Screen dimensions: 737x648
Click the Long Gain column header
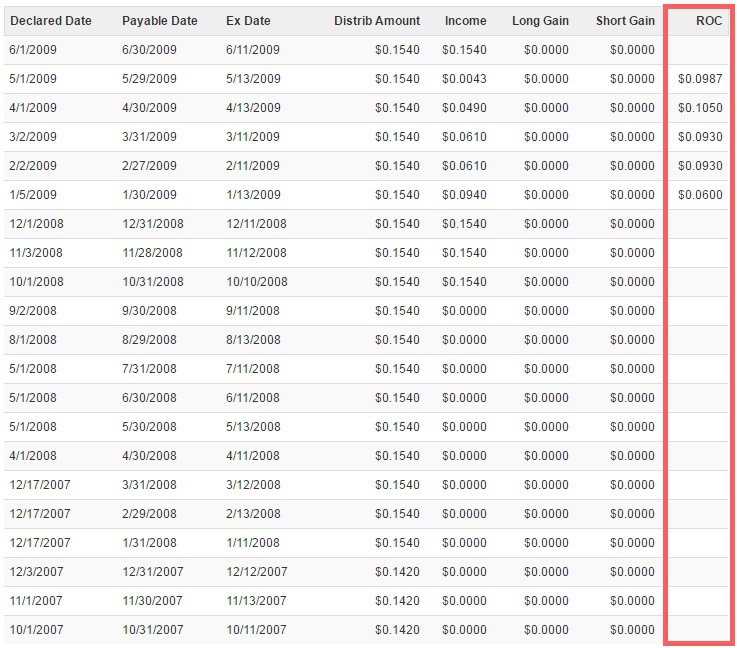[x=541, y=21]
